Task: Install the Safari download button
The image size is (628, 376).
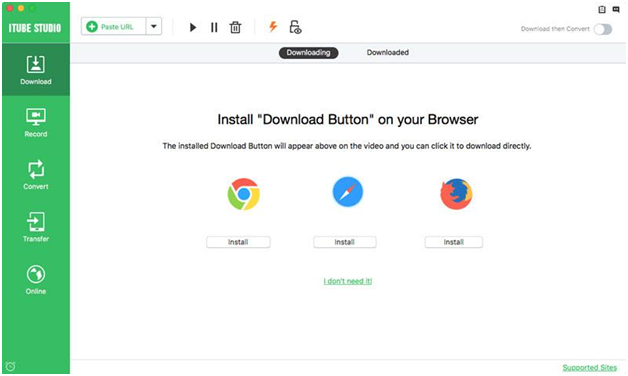Action: pyautogui.click(x=344, y=242)
